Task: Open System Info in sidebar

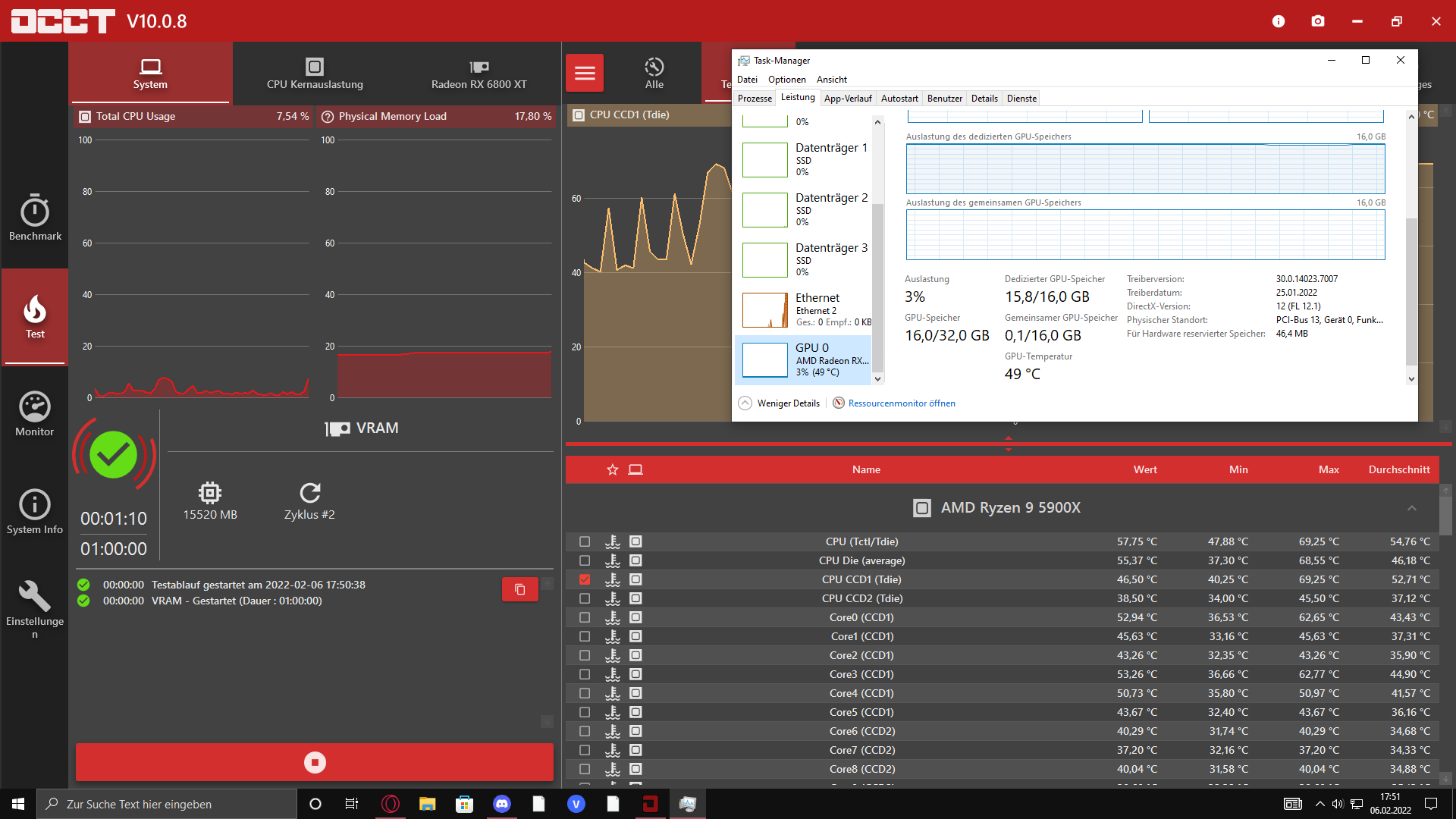Action: tap(35, 512)
